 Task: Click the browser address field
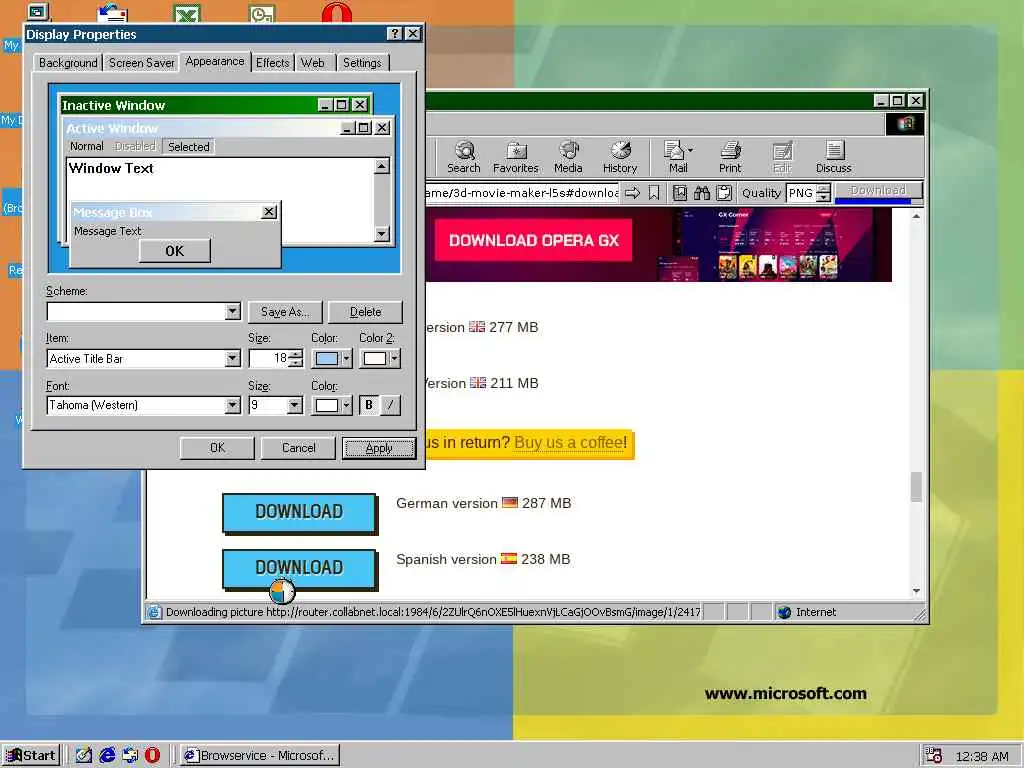point(522,193)
